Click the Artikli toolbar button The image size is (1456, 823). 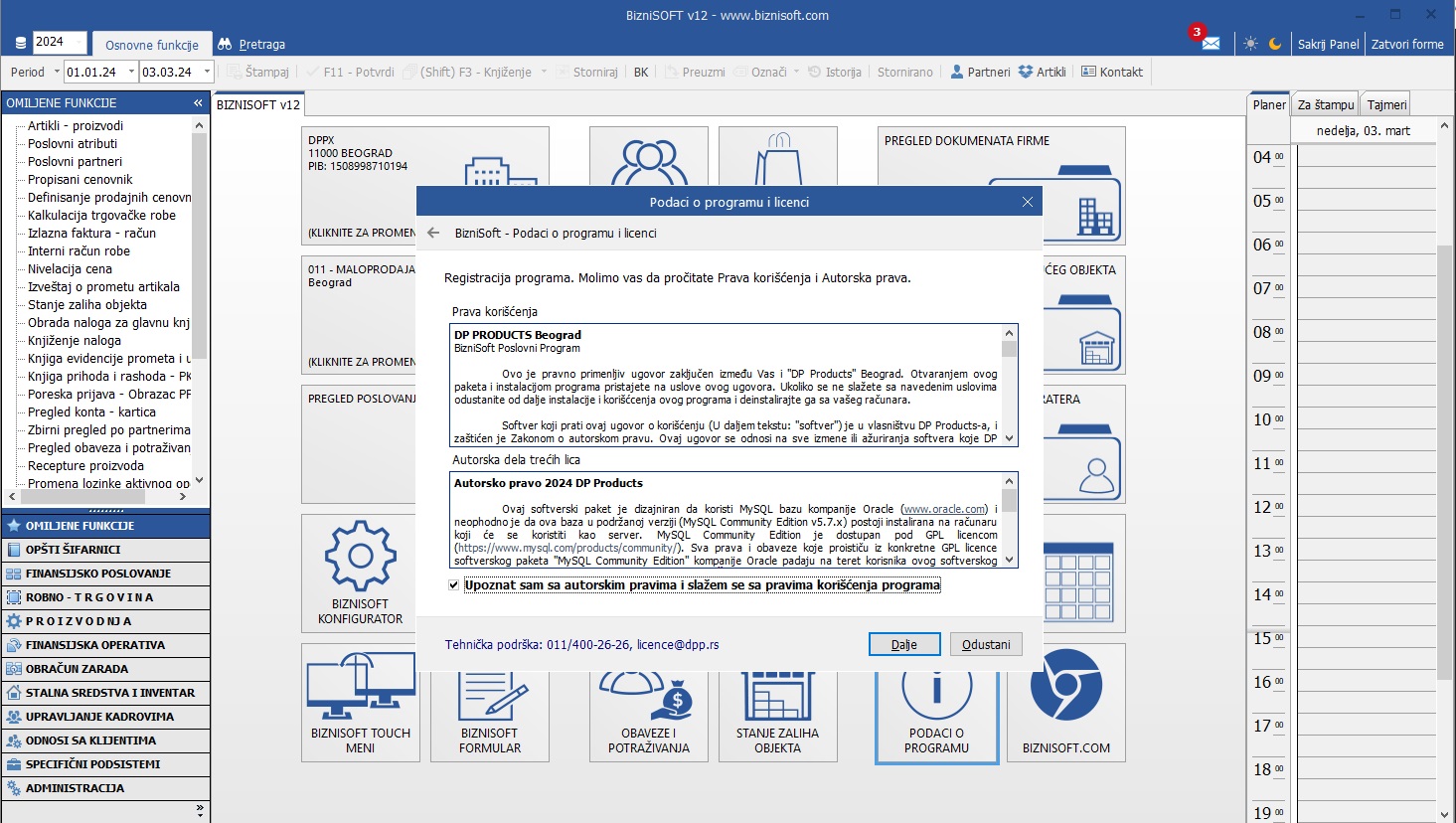point(1042,72)
